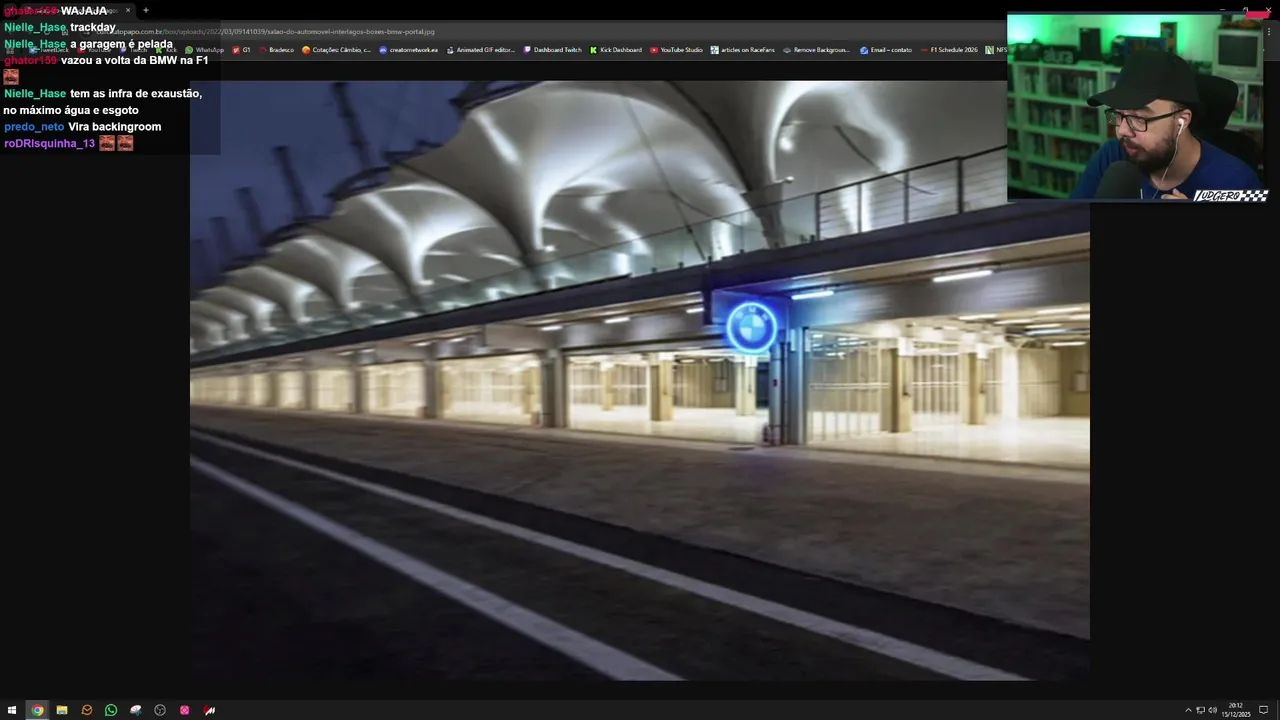The image size is (1280, 720).
Task: Open the notification center icon
Action: click(1263, 710)
